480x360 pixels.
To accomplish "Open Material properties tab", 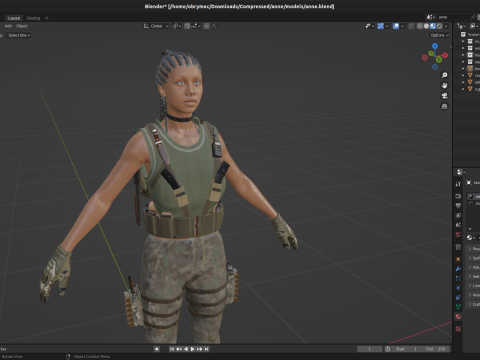I will coord(458,317).
